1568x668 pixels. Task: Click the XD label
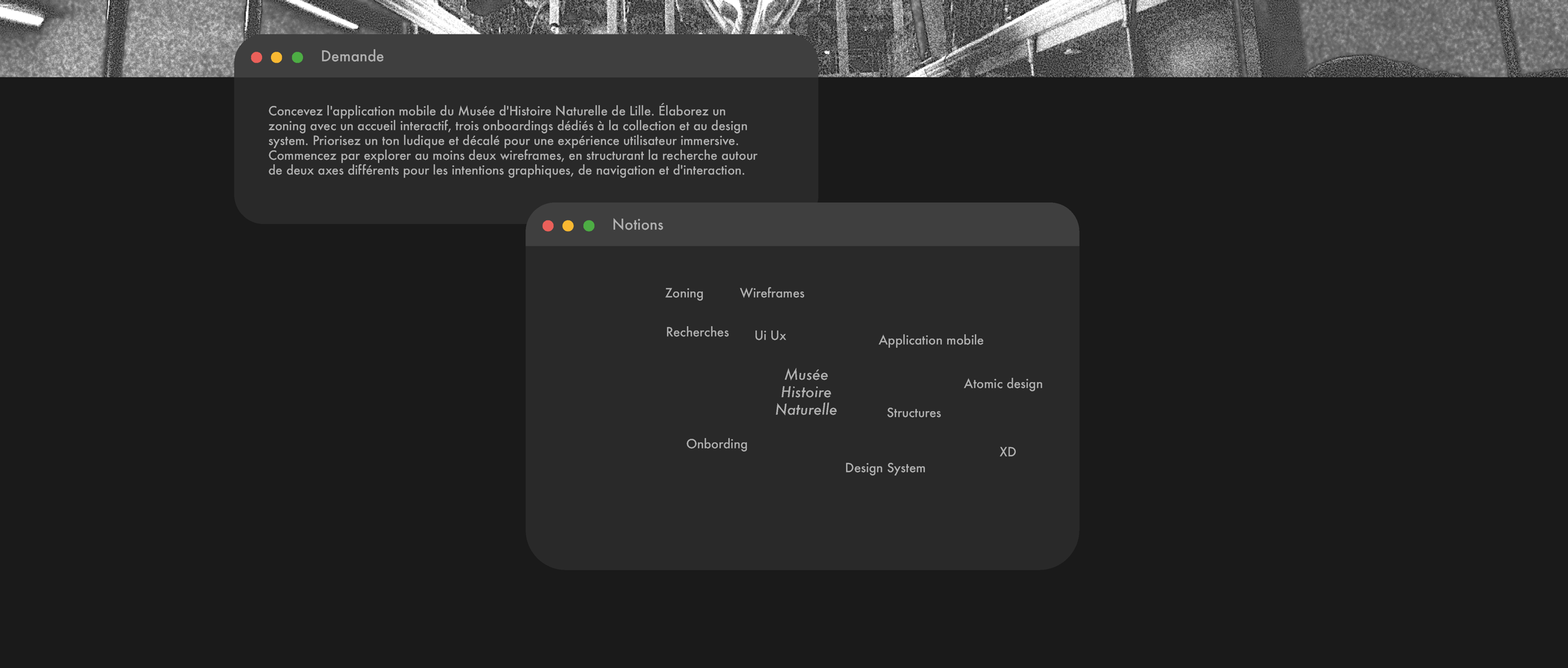1007,452
